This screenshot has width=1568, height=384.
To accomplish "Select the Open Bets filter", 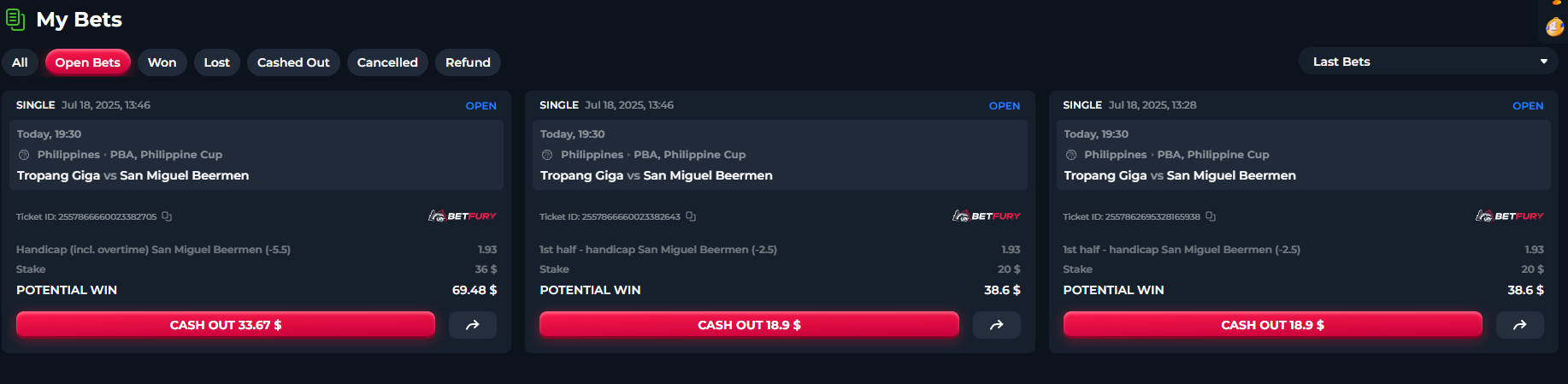I will tap(88, 62).
